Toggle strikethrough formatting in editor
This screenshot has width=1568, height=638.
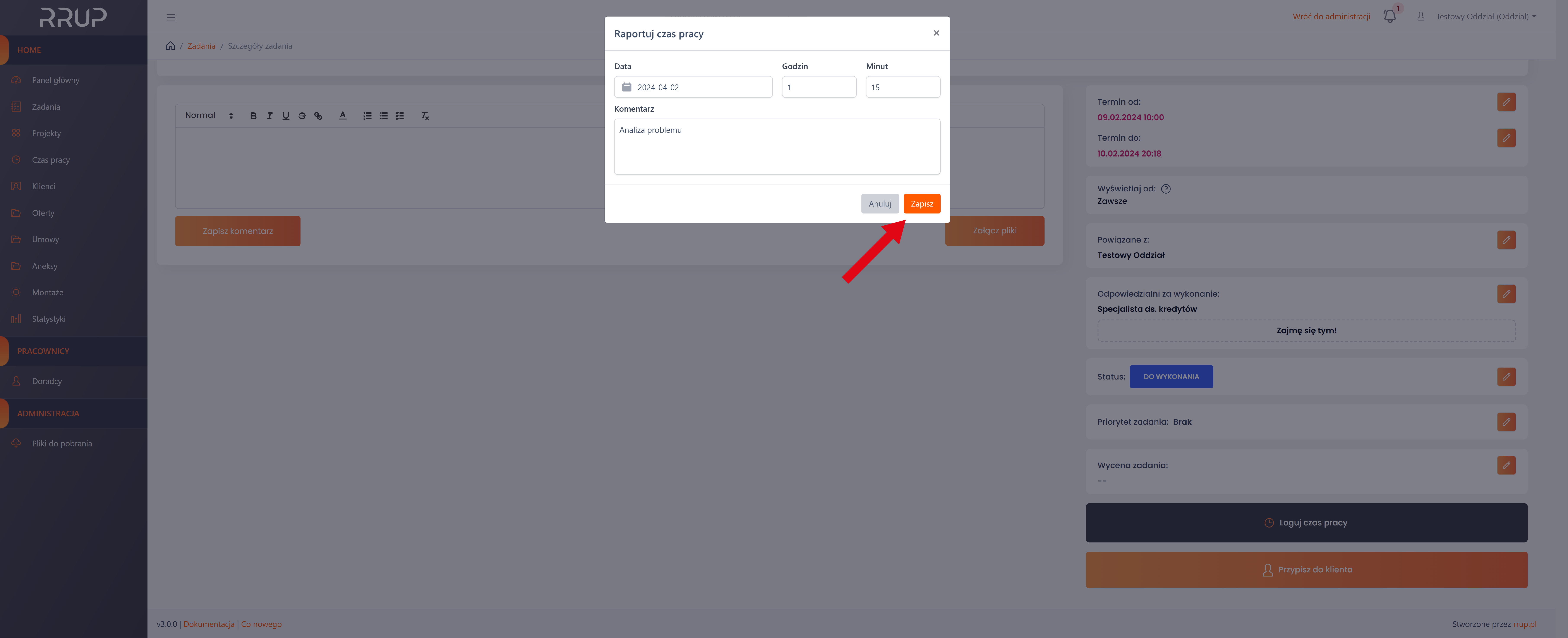coord(302,116)
